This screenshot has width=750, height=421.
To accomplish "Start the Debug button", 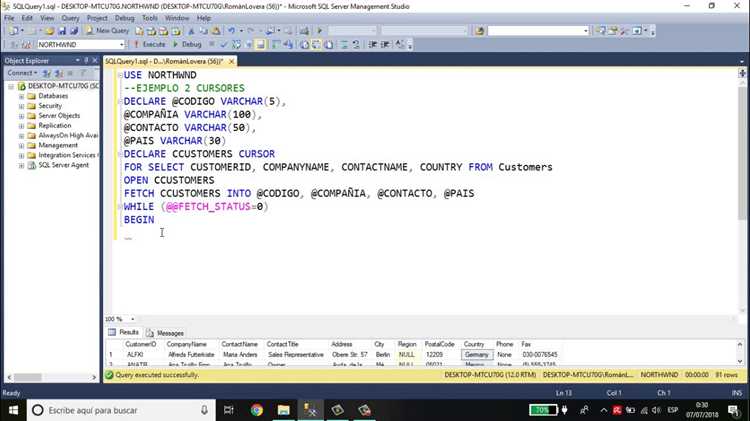I will [x=187, y=44].
